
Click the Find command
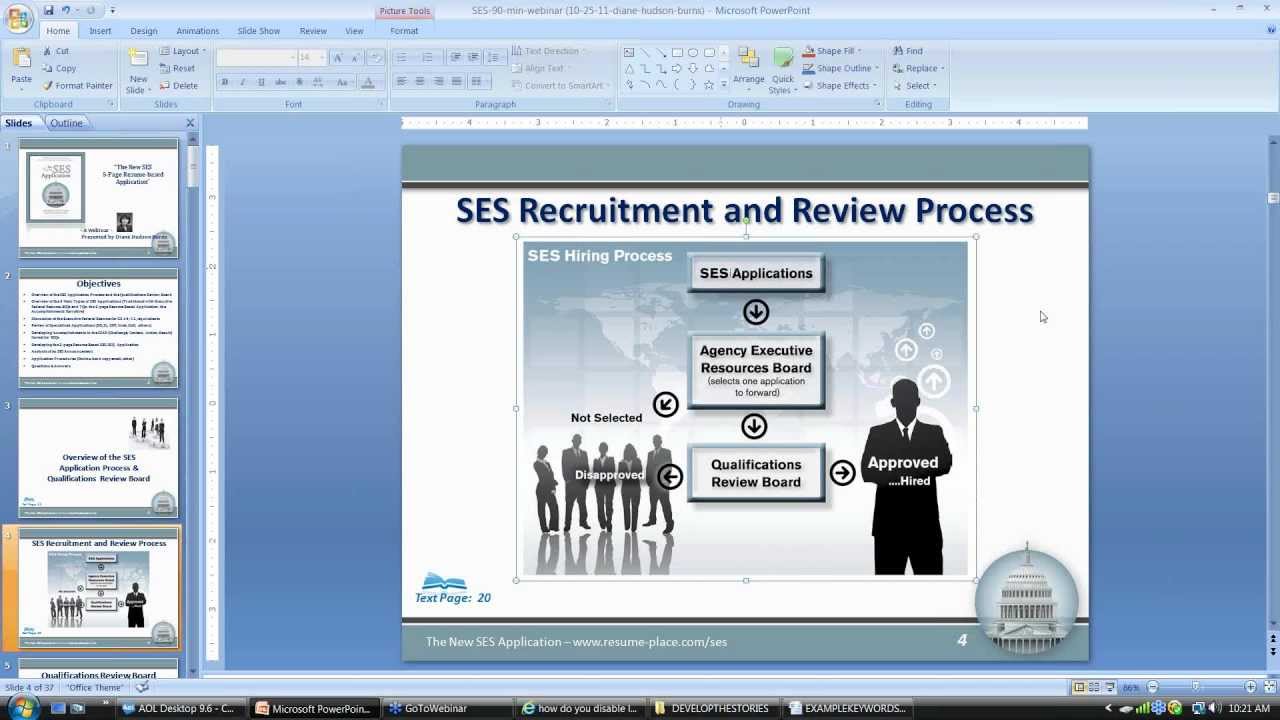coord(907,51)
